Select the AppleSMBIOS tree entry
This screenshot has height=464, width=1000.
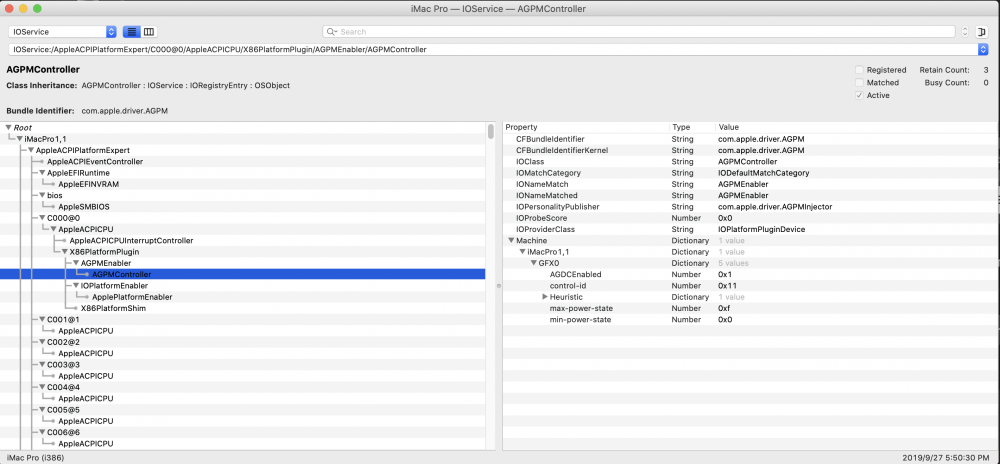click(x=85, y=207)
